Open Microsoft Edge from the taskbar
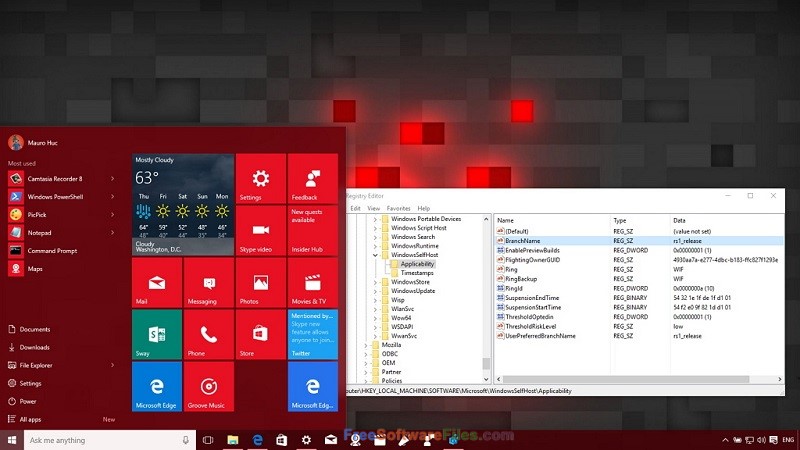This screenshot has height=450, width=800. pyautogui.click(x=257, y=440)
